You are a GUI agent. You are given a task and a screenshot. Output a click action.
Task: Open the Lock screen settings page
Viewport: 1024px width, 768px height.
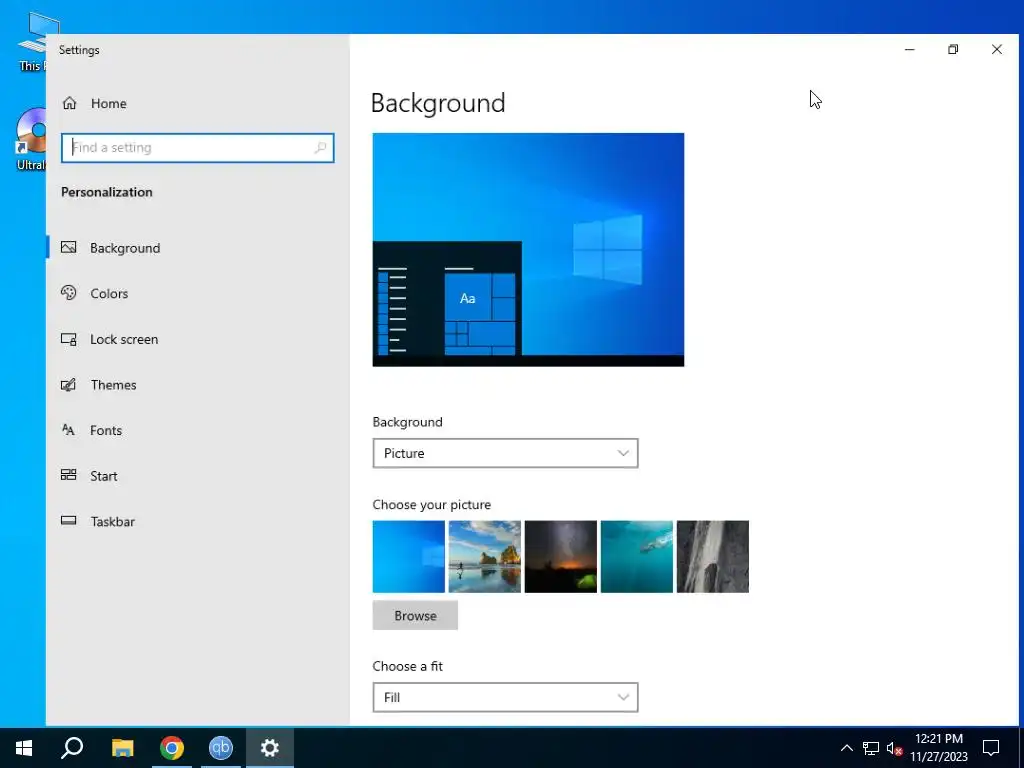[124, 339]
